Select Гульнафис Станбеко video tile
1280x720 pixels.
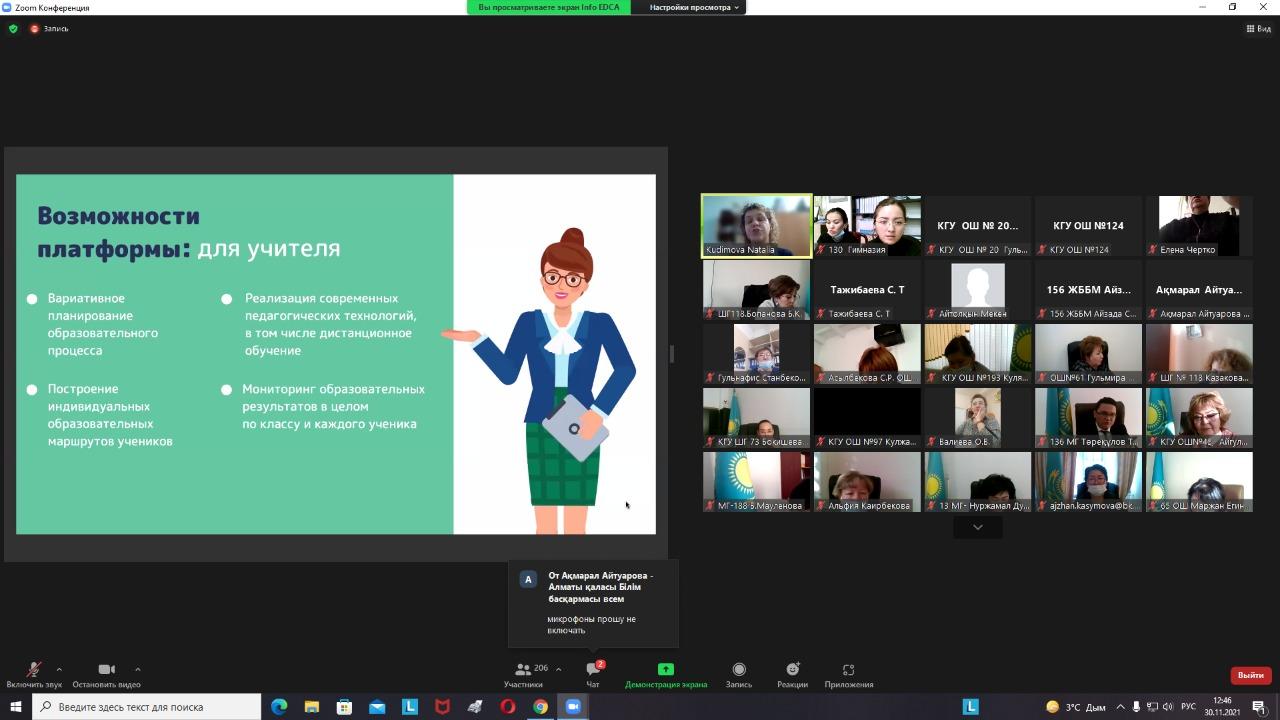[757, 354]
